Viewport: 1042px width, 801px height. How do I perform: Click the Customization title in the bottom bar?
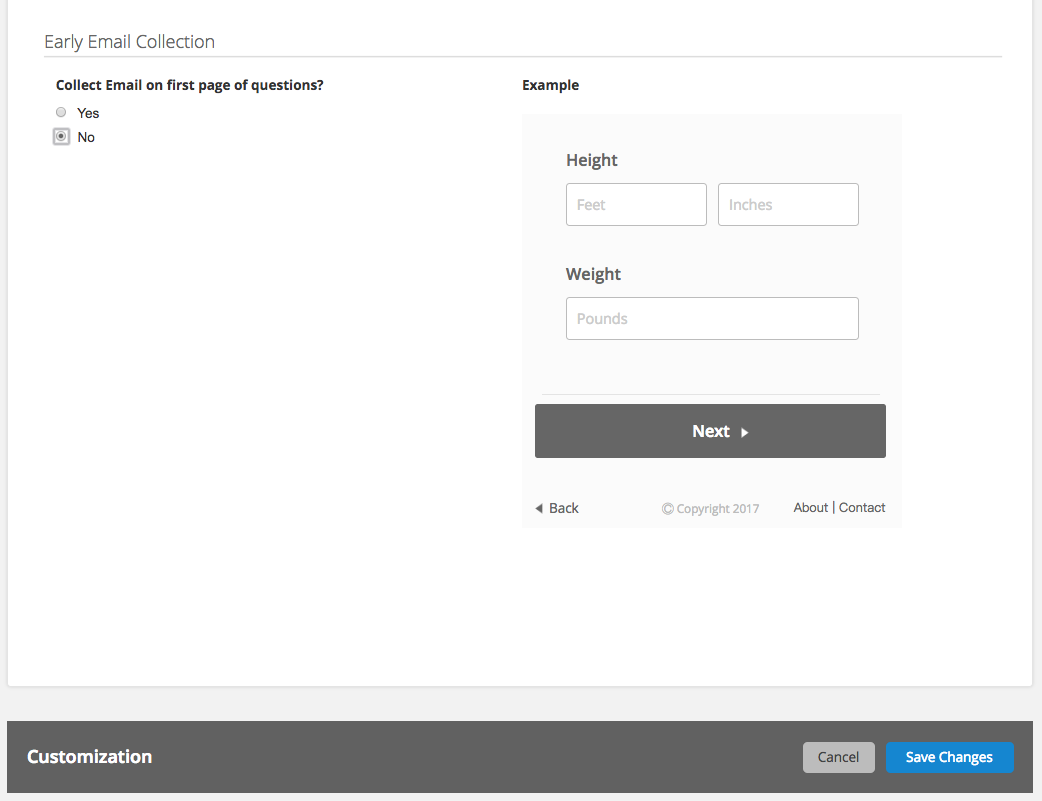pyautogui.click(x=90, y=756)
